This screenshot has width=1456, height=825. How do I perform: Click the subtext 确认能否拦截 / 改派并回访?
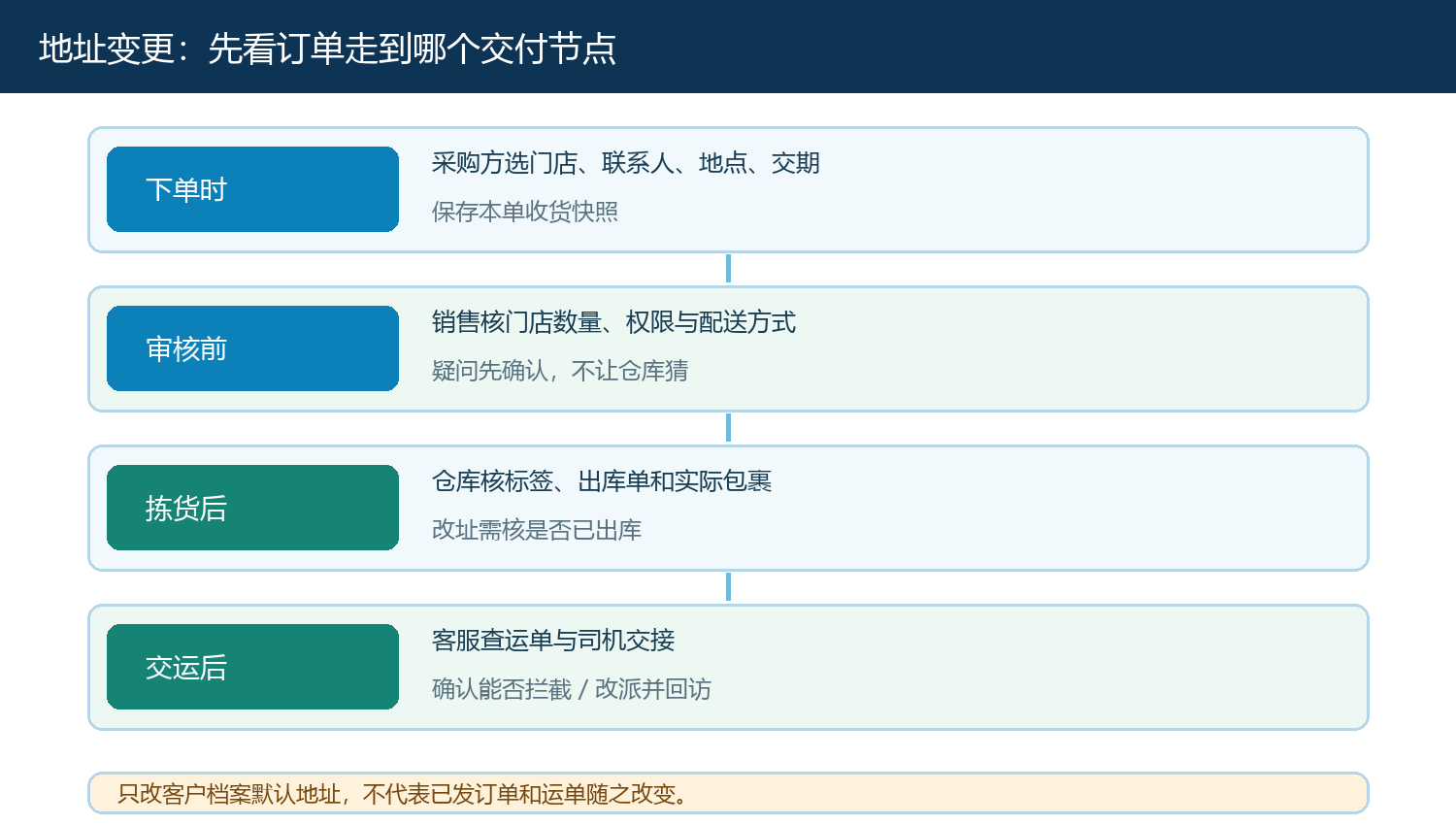tap(572, 689)
